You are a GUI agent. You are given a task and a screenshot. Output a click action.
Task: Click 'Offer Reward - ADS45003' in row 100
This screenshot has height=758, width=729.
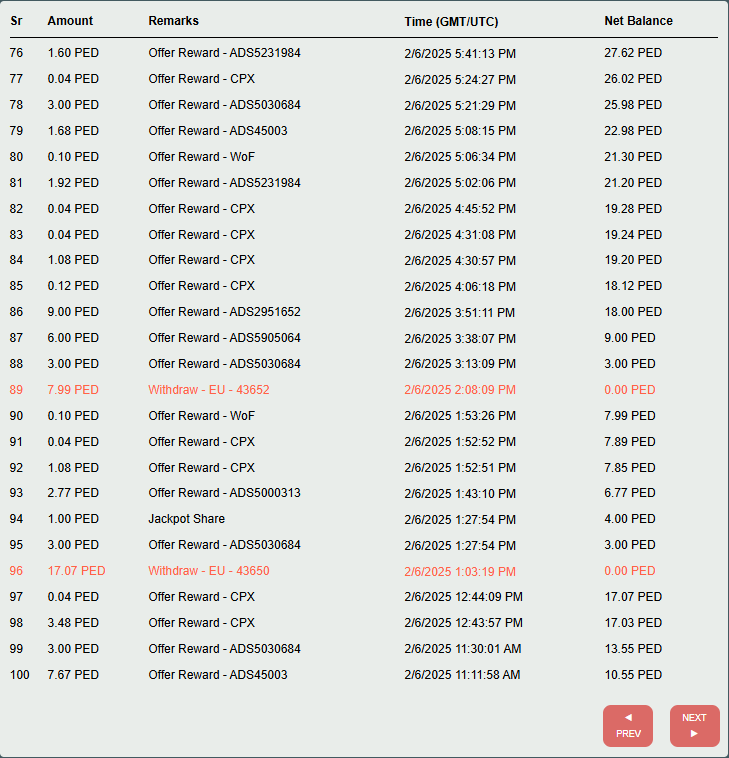pos(218,674)
